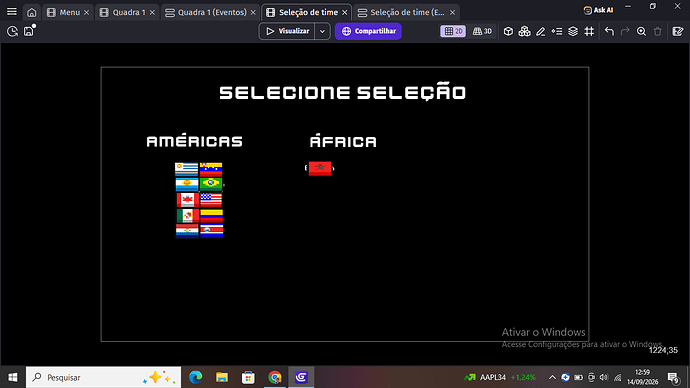Viewport: 690px width, 388px height.
Task: Open the Objects panel cube icon
Action: (x=508, y=31)
